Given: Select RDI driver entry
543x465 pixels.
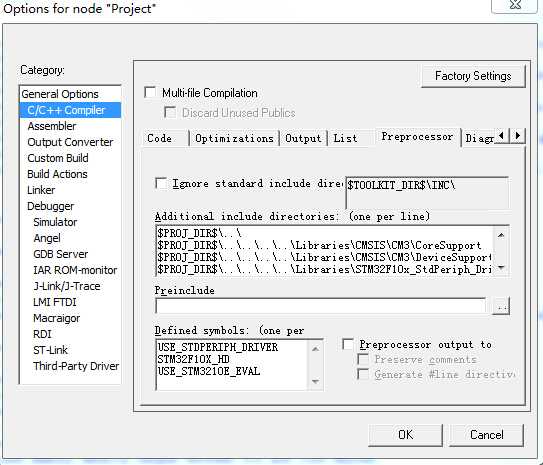Looking at the screenshot, I should point(42,334).
